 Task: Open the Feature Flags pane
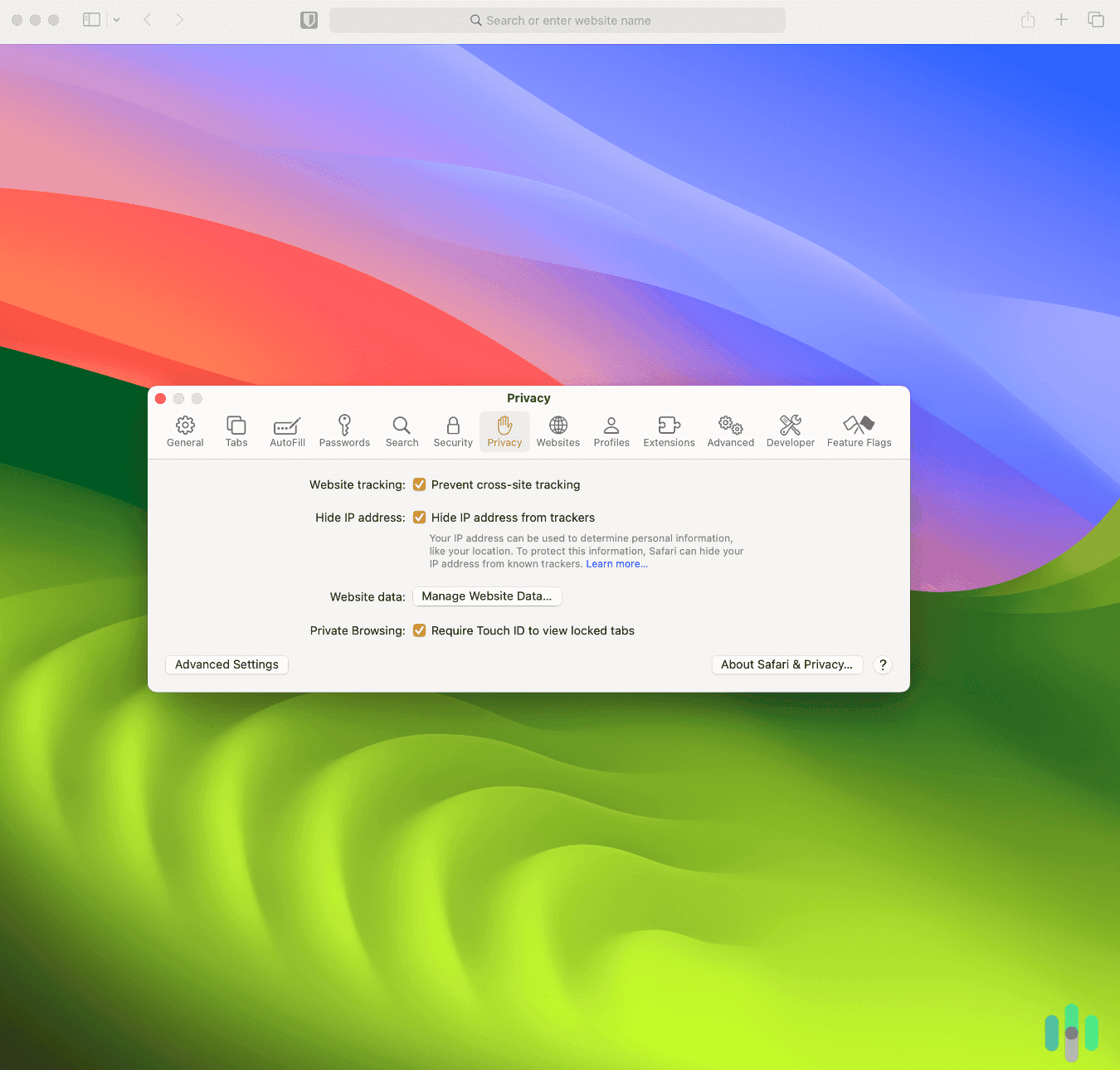[x=859, y=430]
